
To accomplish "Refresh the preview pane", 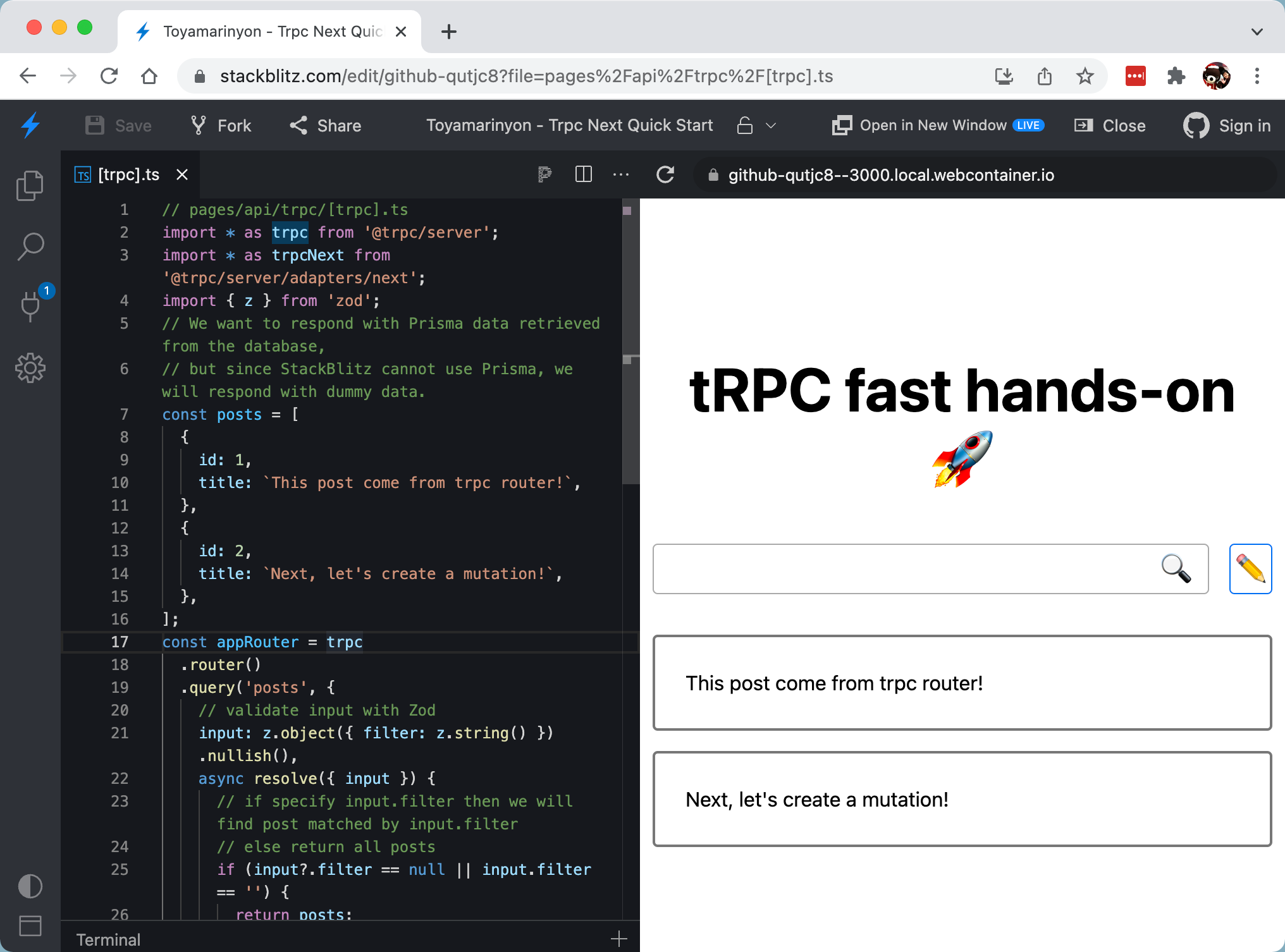I will point(665,174).
